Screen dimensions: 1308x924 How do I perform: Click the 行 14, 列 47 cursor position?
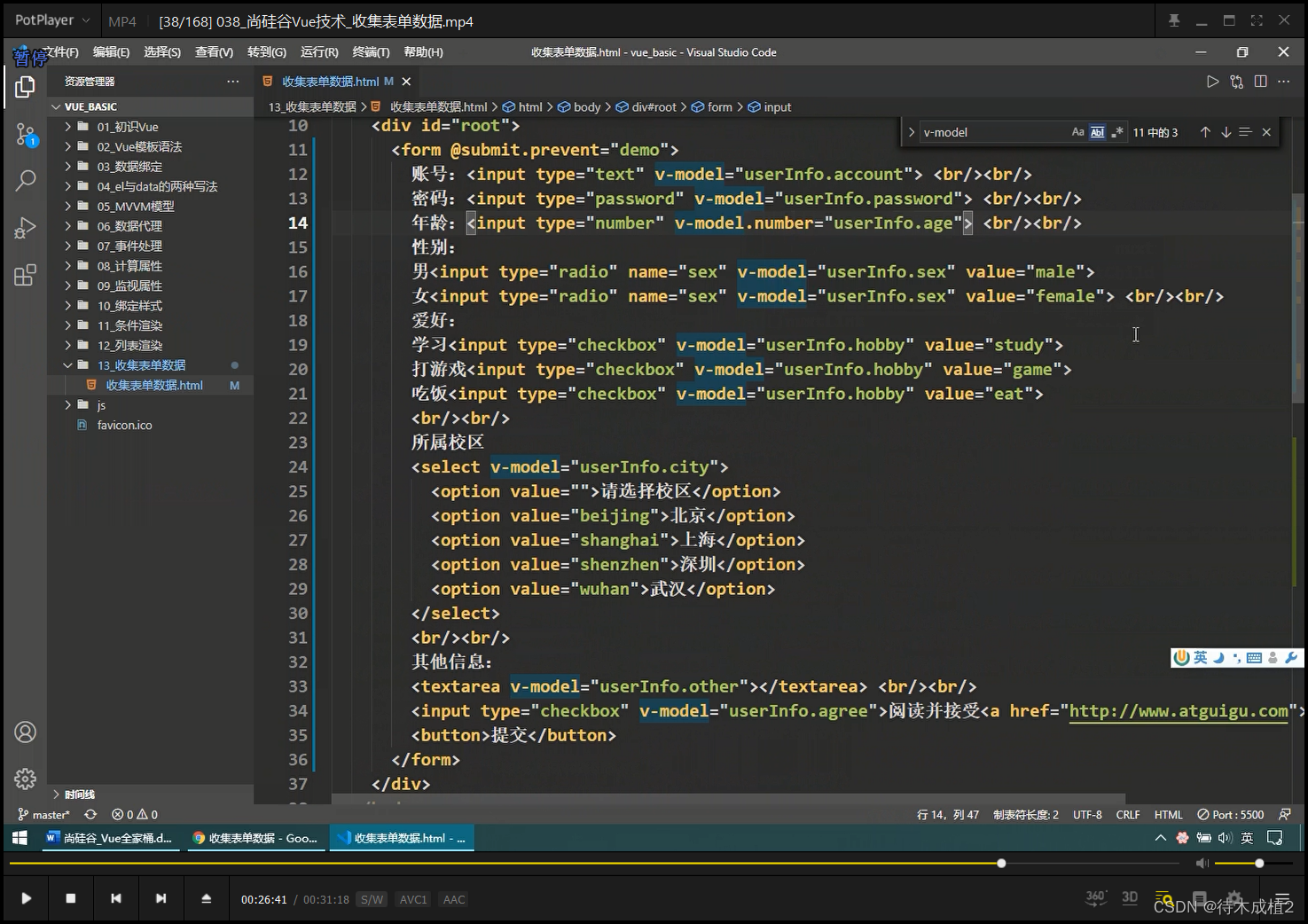click(x=948, y=814)
